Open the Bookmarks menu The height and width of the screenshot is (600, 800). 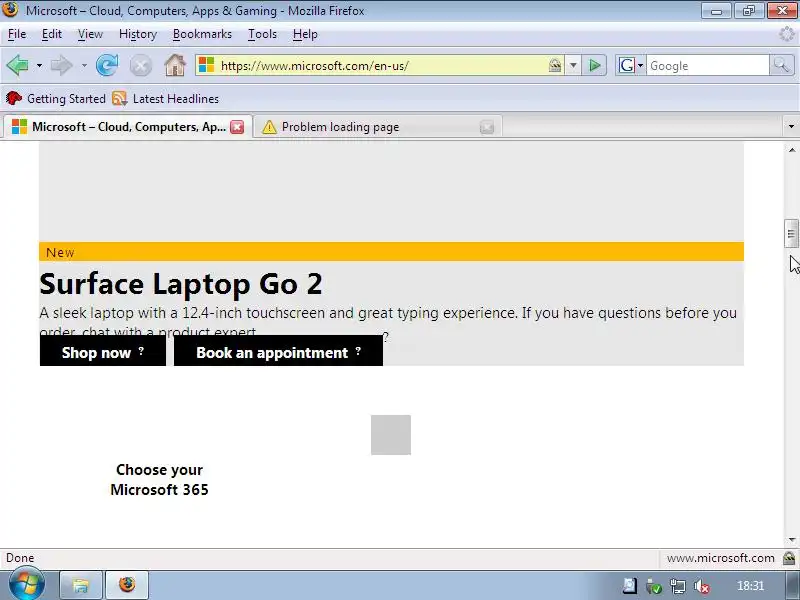point(202,34)
